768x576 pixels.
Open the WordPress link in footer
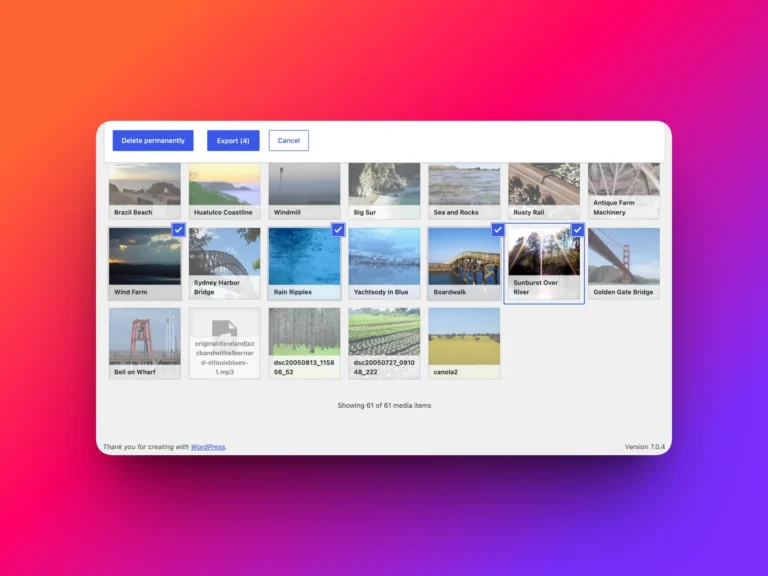coord(208,447)
